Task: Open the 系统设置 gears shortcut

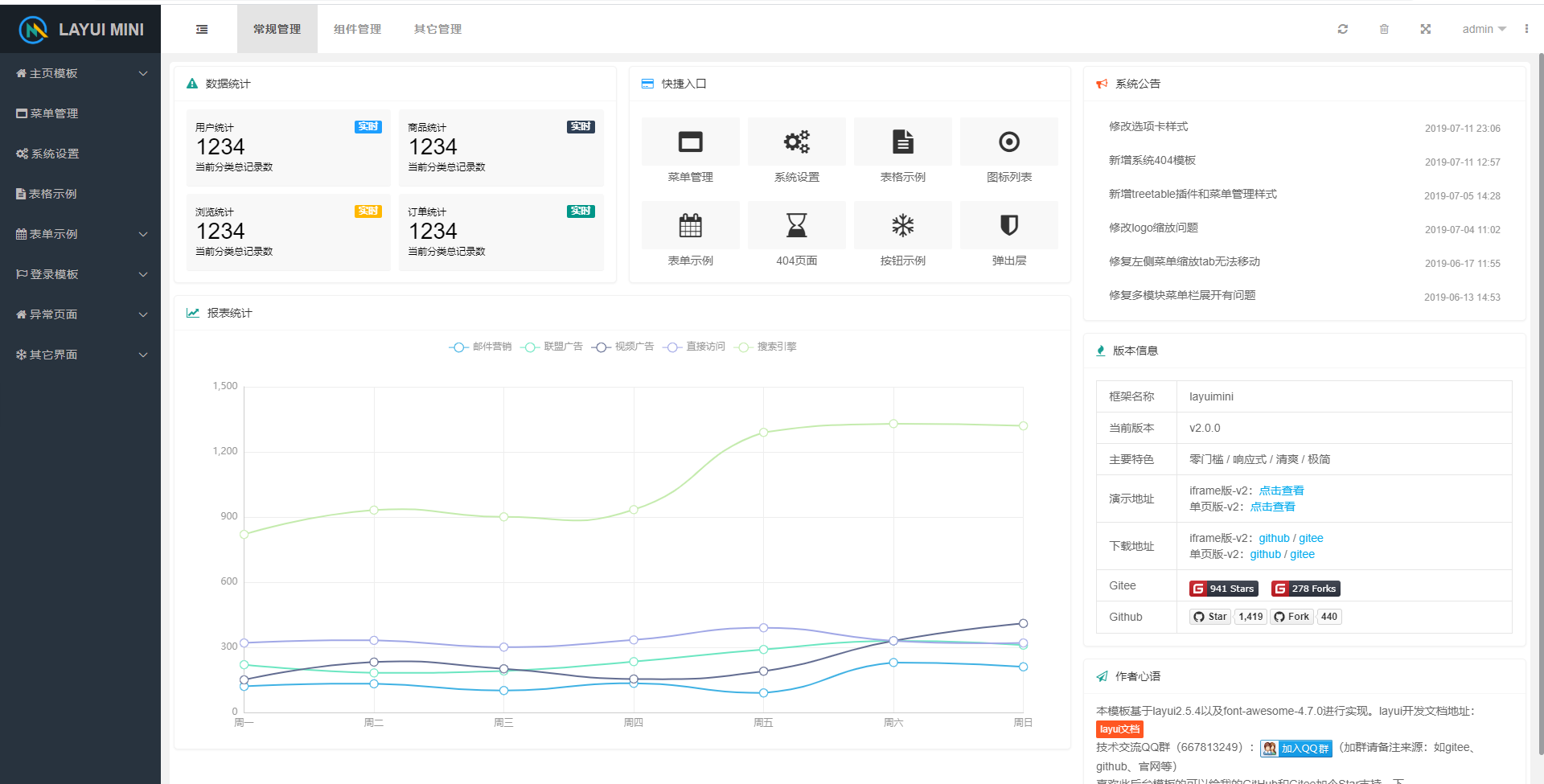Action: (796, 142)
